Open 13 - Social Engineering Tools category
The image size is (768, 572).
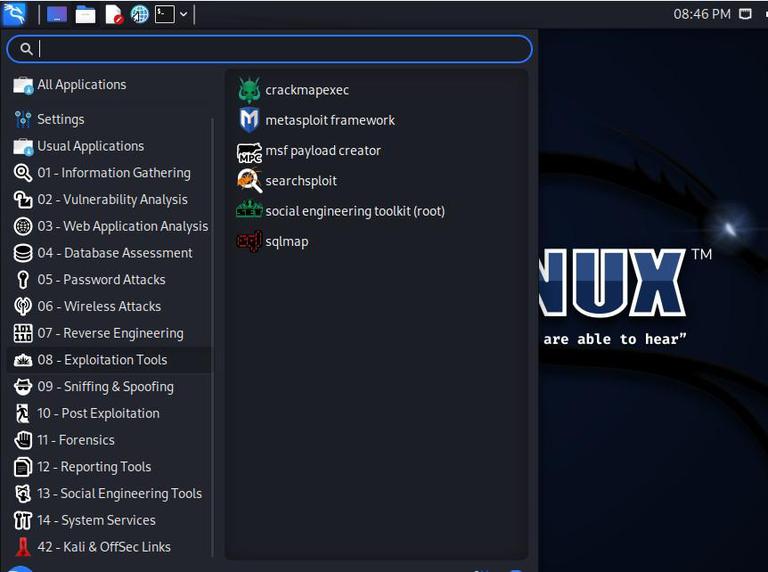[x=110, y=493]
